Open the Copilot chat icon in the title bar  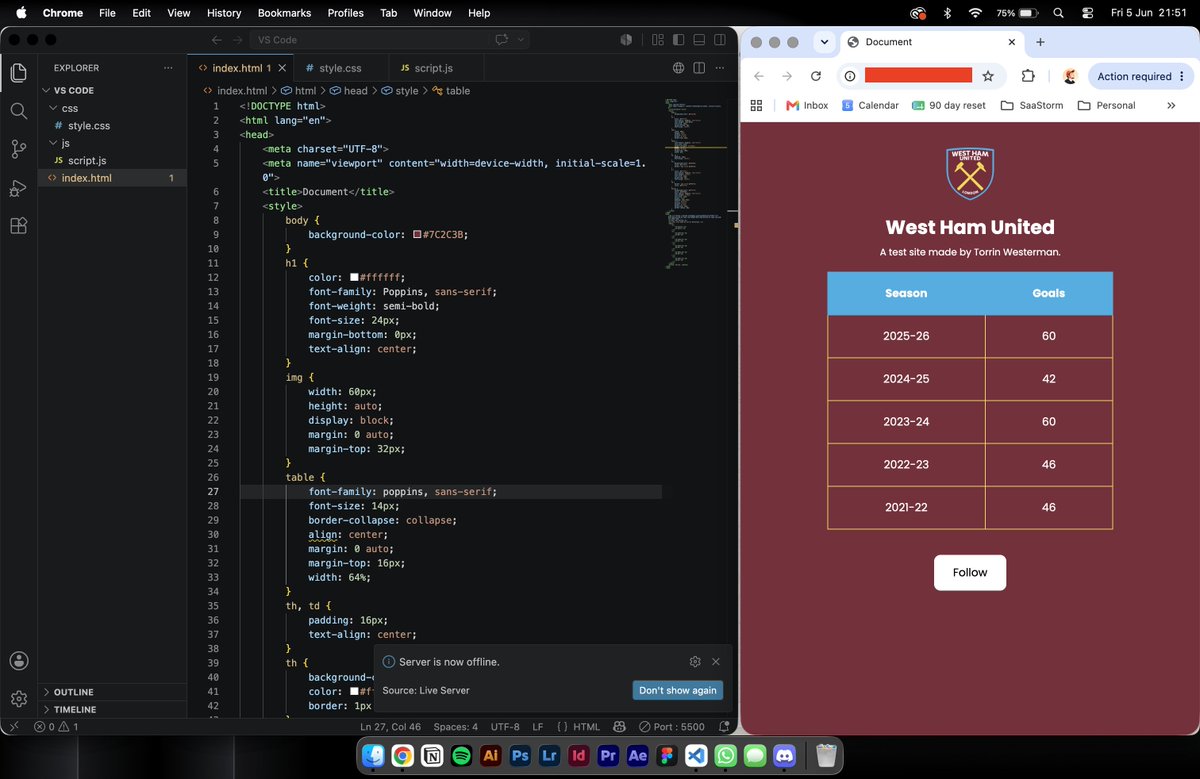tap(502, 40)
